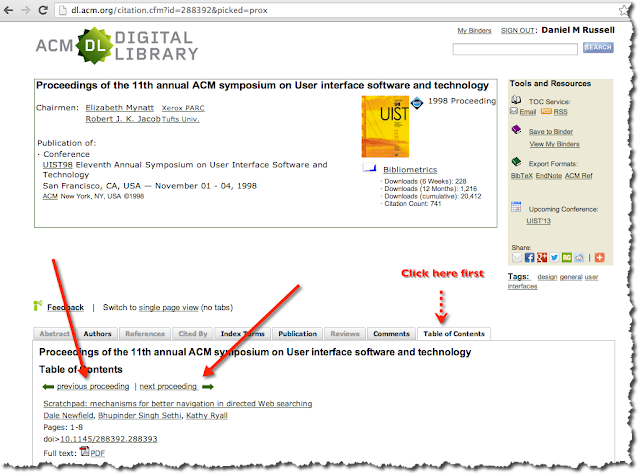Reload the page with the refresh icon
640x474 pixels.
(43, 10)
